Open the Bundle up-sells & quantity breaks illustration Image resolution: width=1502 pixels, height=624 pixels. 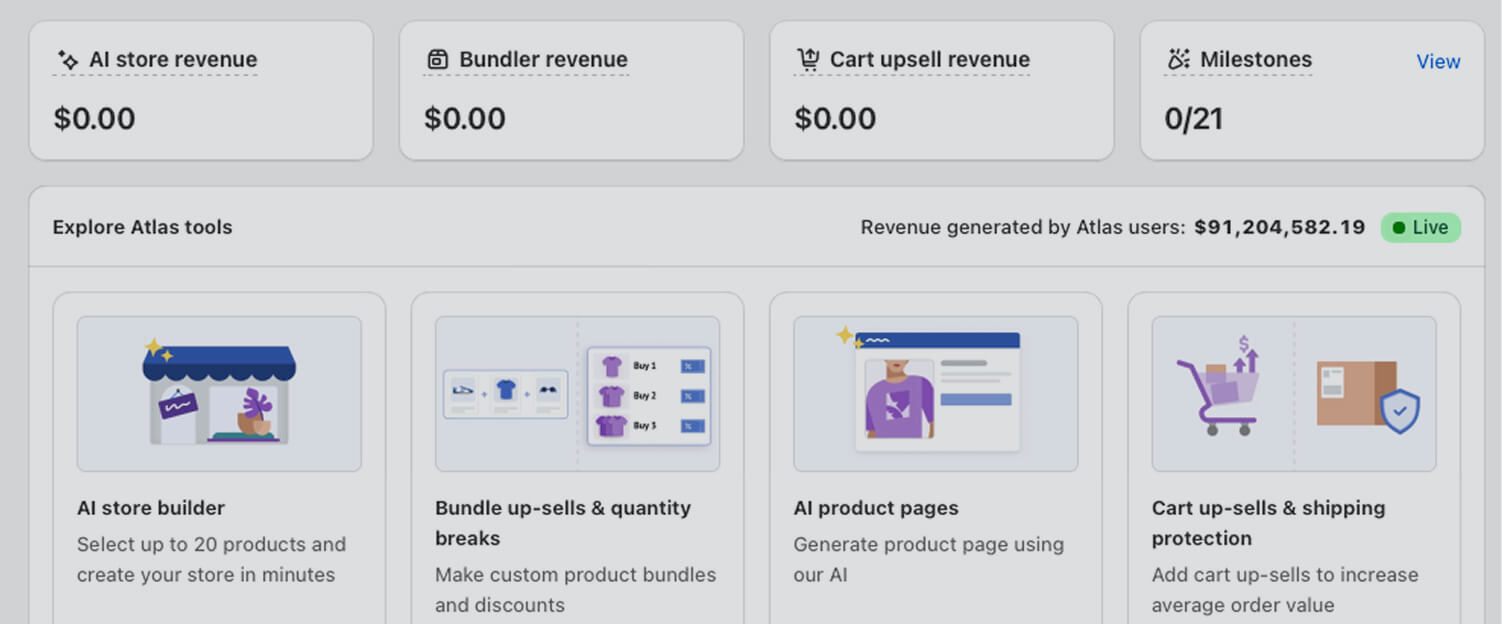pos(577,394)
